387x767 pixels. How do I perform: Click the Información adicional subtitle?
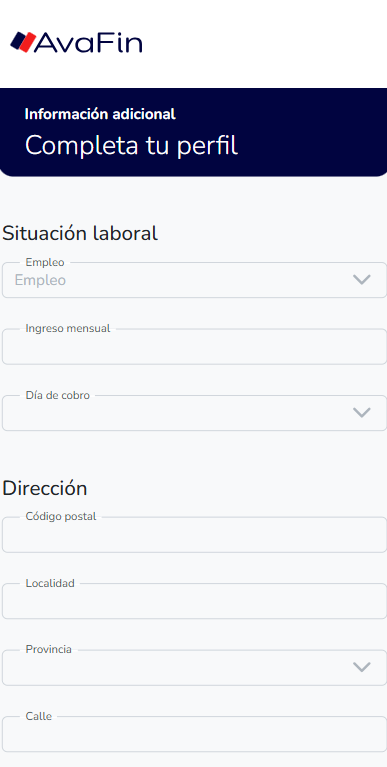(100, 114)
